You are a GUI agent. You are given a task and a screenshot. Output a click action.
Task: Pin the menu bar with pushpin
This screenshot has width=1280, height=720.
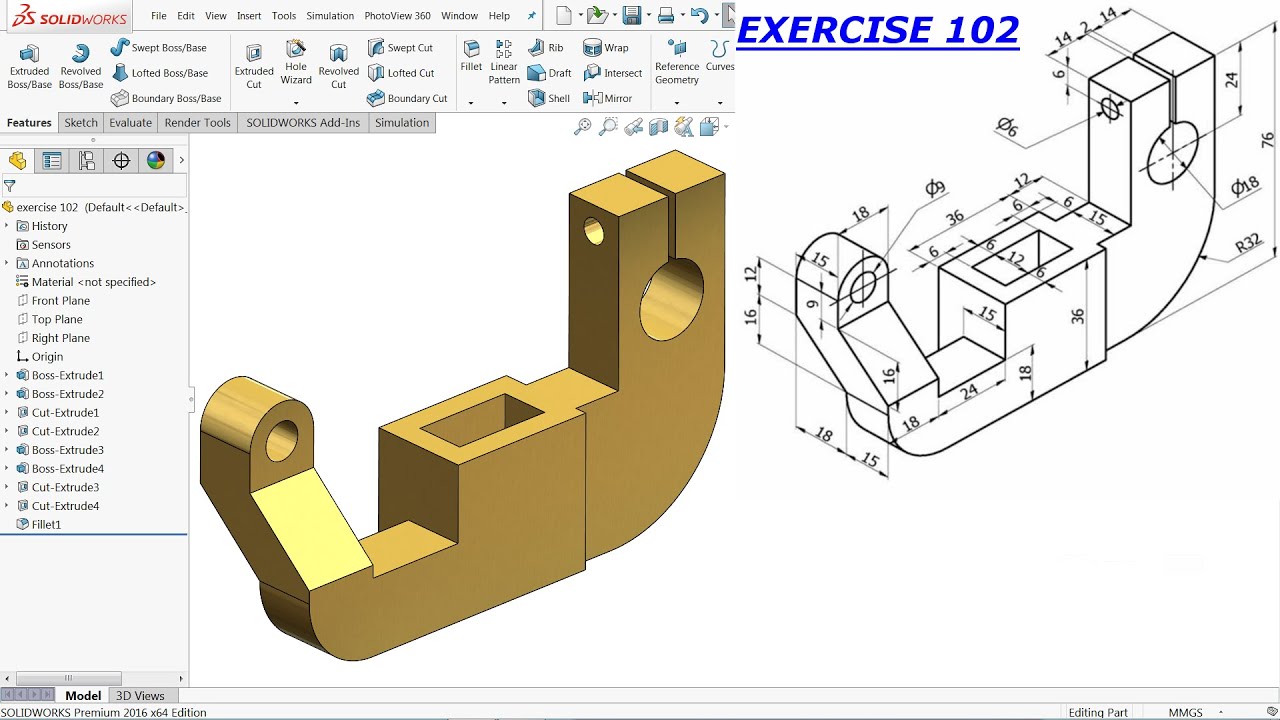point(531,16)
